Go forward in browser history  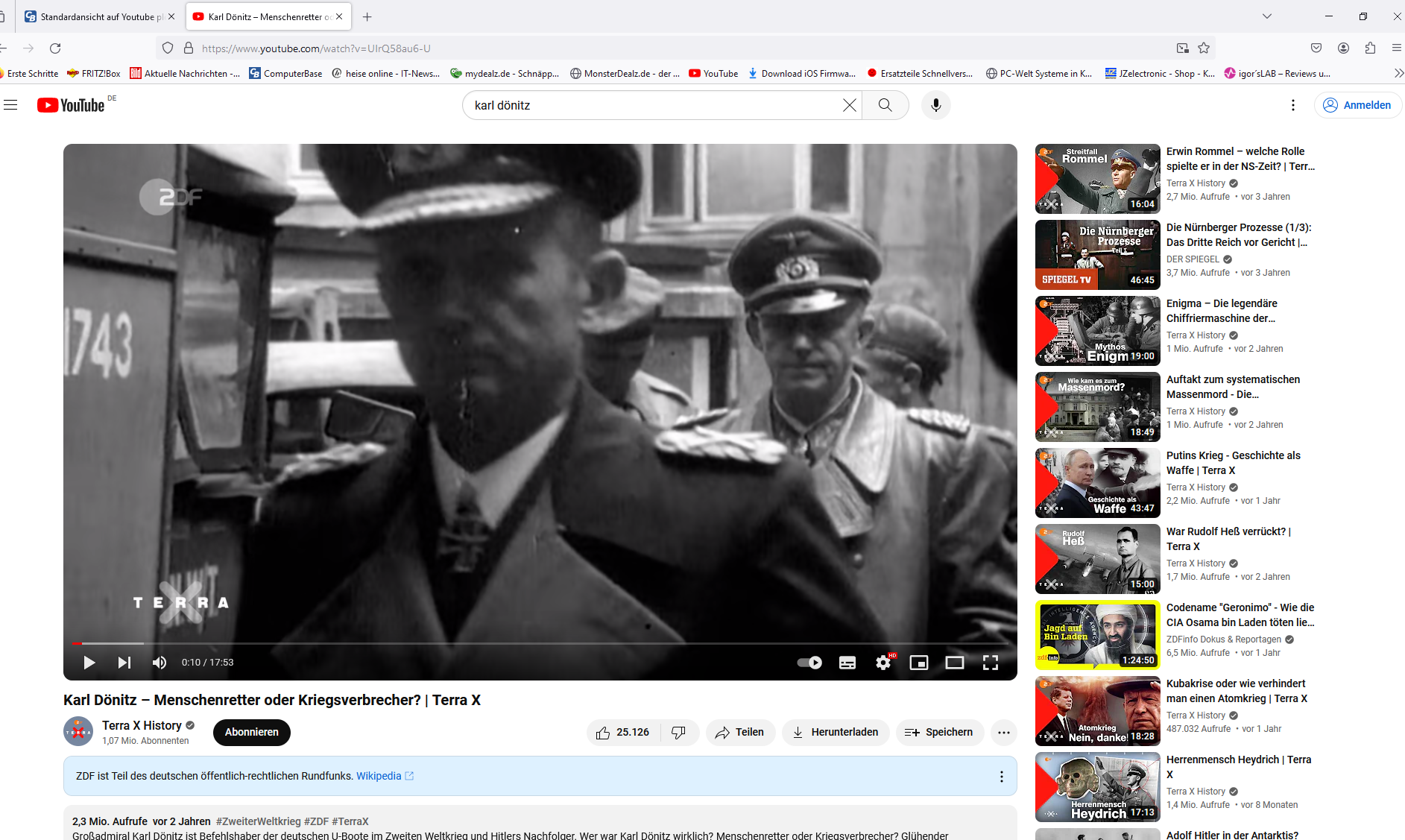coord(28,48)
